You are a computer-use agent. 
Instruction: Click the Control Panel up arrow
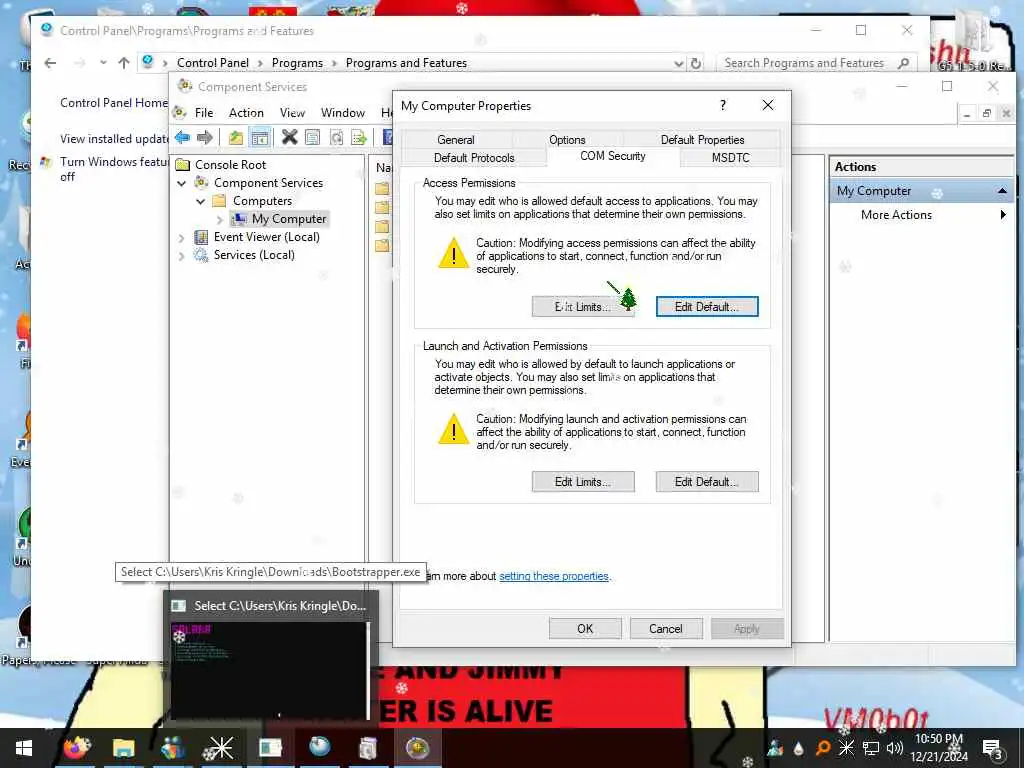[123, 63]
